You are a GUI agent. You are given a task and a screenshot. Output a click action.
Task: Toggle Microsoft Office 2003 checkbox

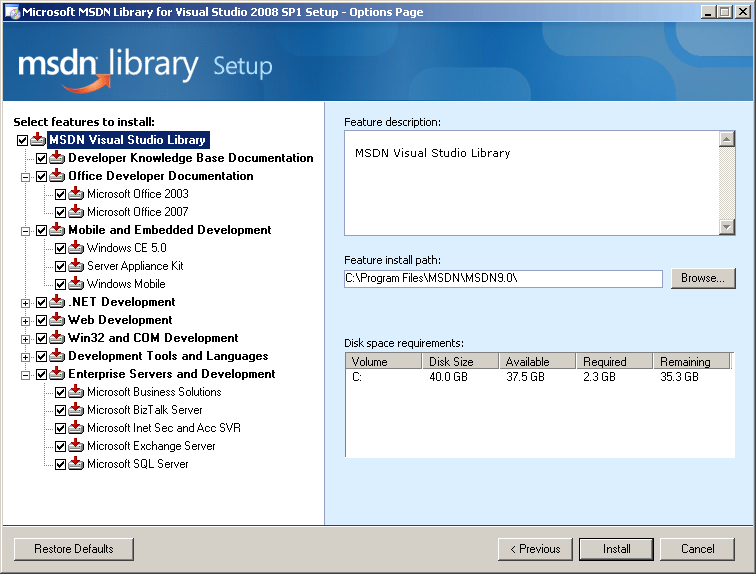(x=60, y=194)
